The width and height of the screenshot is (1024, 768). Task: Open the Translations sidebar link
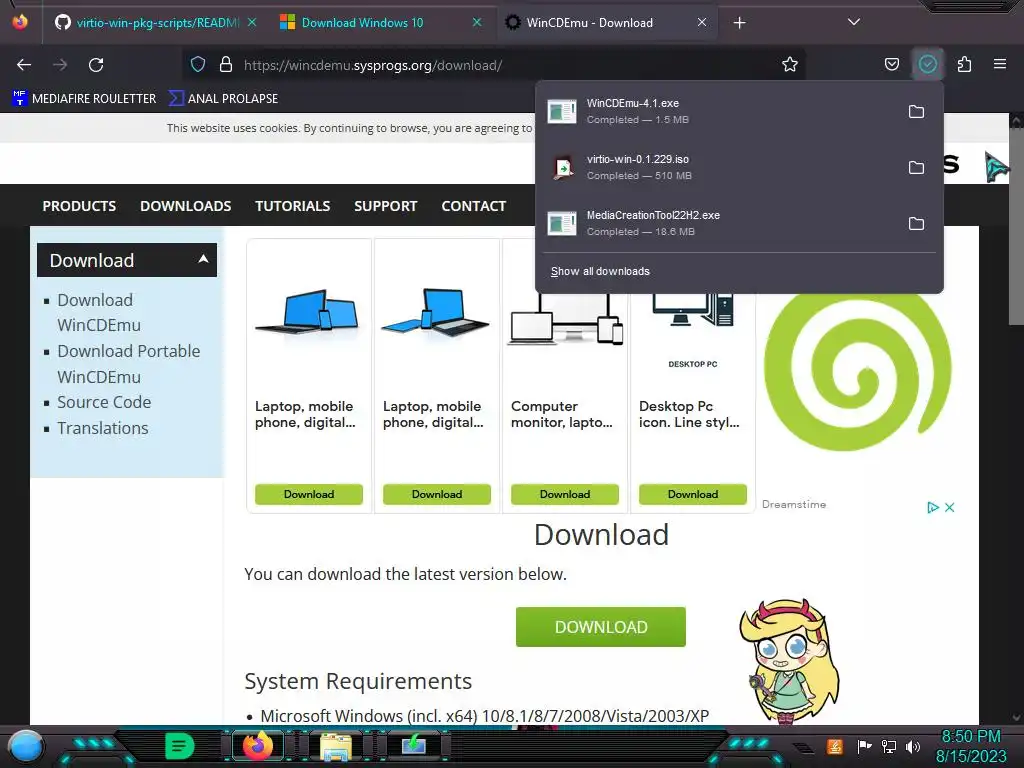103,428
